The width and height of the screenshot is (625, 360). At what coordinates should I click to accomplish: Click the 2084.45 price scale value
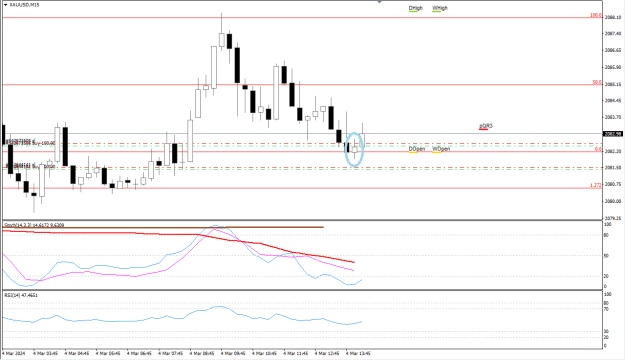(613, 100)
